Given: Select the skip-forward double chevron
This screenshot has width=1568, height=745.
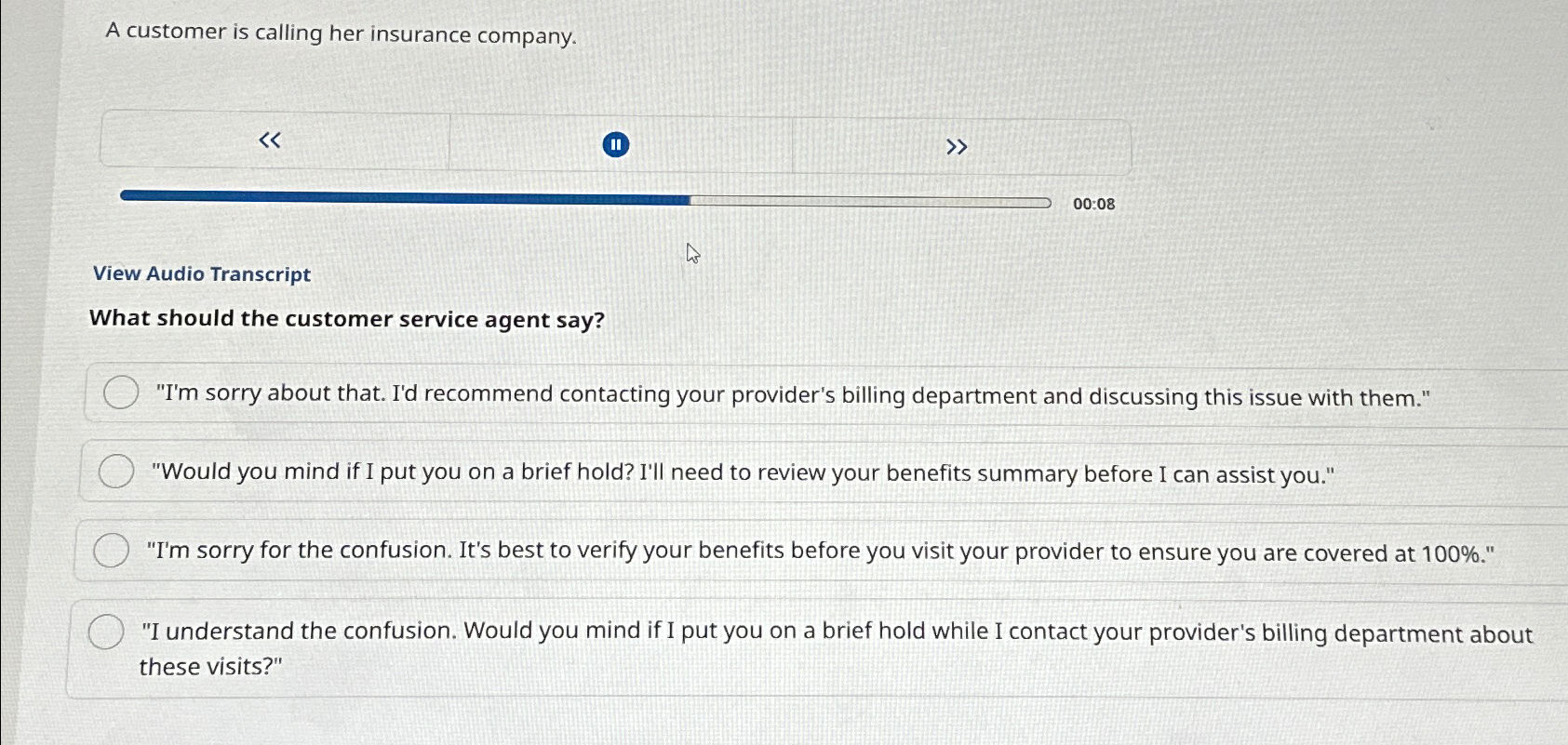Looking at the screenshot, I should [958, 145].
